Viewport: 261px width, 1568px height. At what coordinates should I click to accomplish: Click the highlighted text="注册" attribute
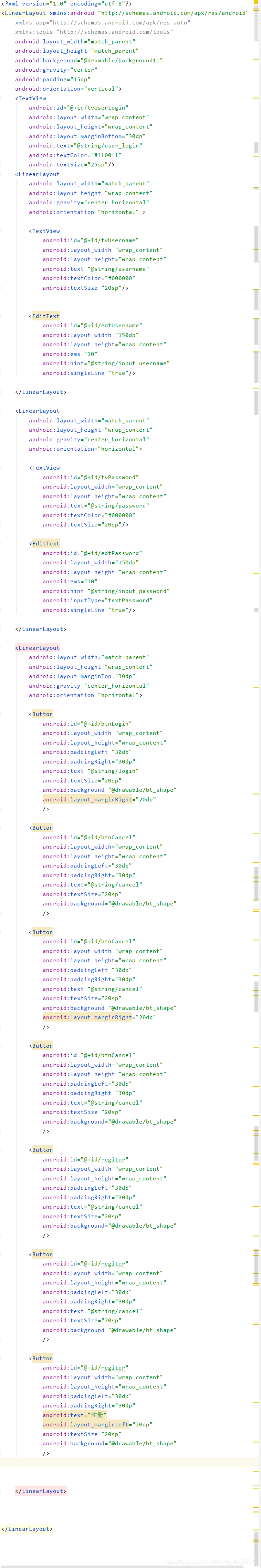coord(74,1415)
